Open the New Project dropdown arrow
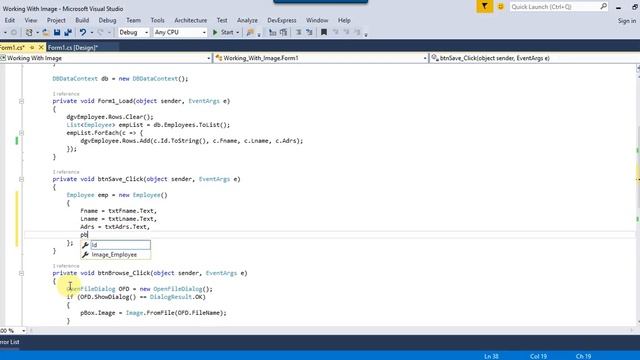 click(x=37, y=32)
